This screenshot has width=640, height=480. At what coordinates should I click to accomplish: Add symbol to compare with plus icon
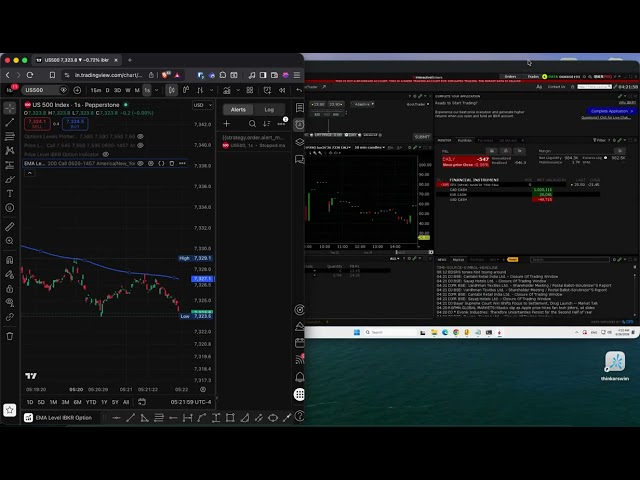77,90
